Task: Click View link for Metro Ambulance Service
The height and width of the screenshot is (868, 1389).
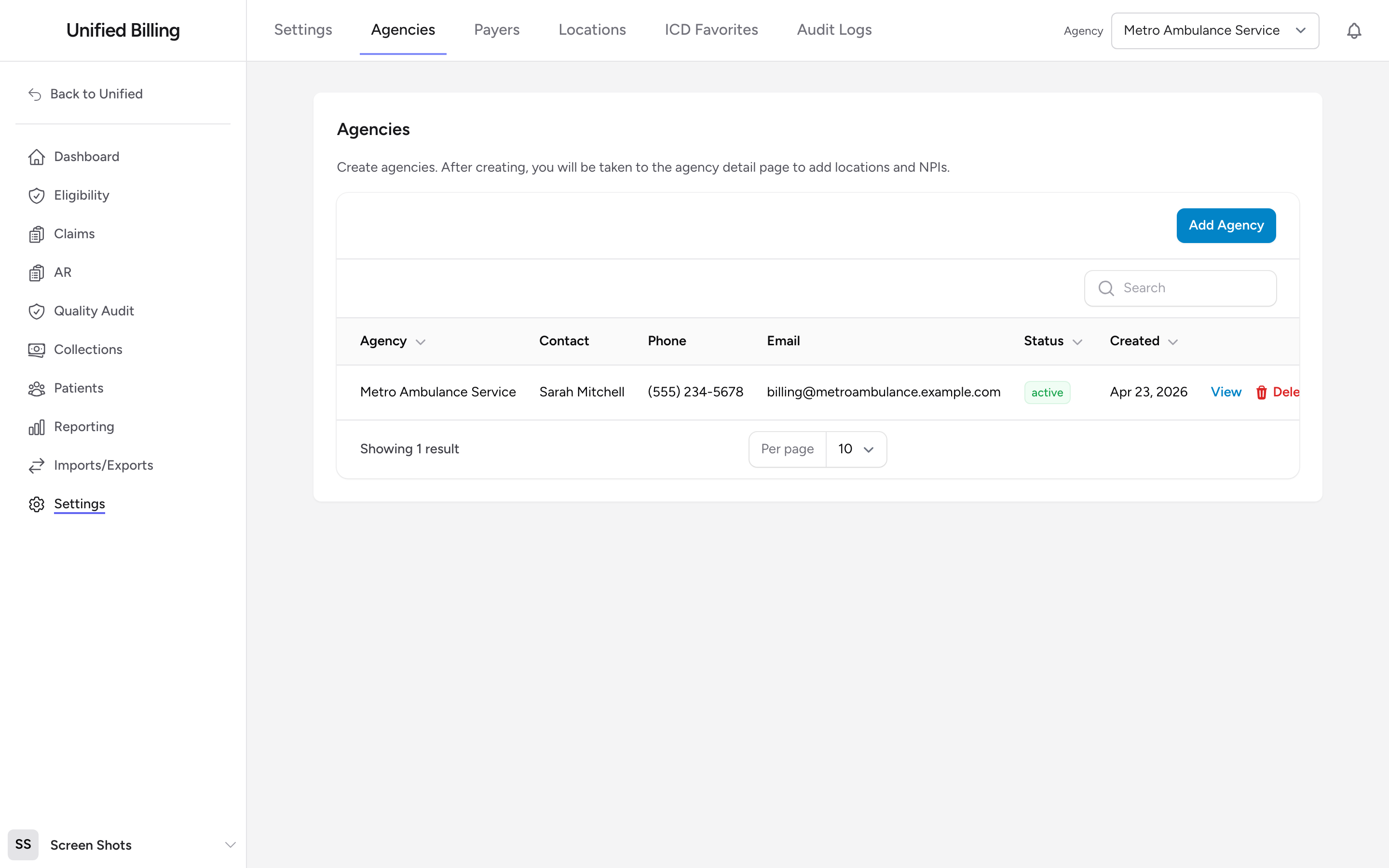Action: coord(1226,392)
